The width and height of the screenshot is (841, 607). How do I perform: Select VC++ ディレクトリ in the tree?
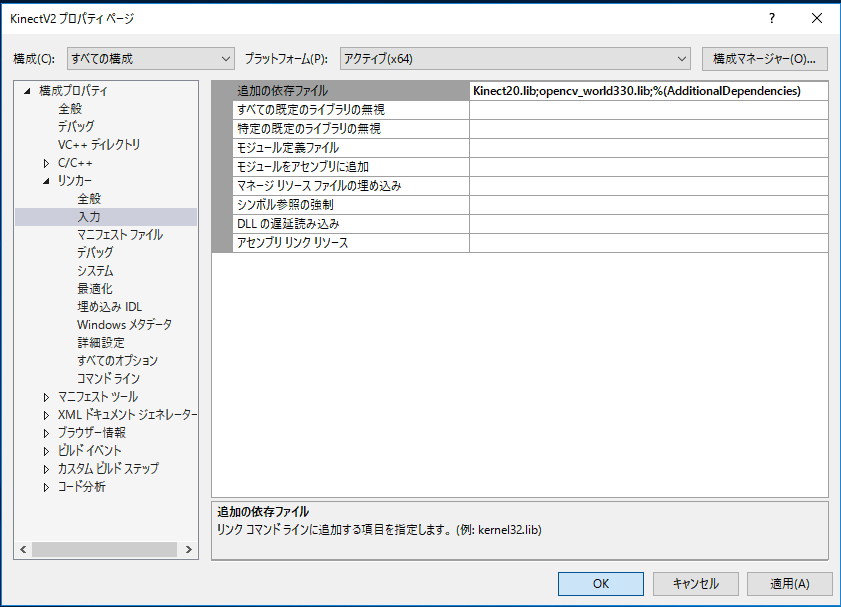tap(99, 145)
